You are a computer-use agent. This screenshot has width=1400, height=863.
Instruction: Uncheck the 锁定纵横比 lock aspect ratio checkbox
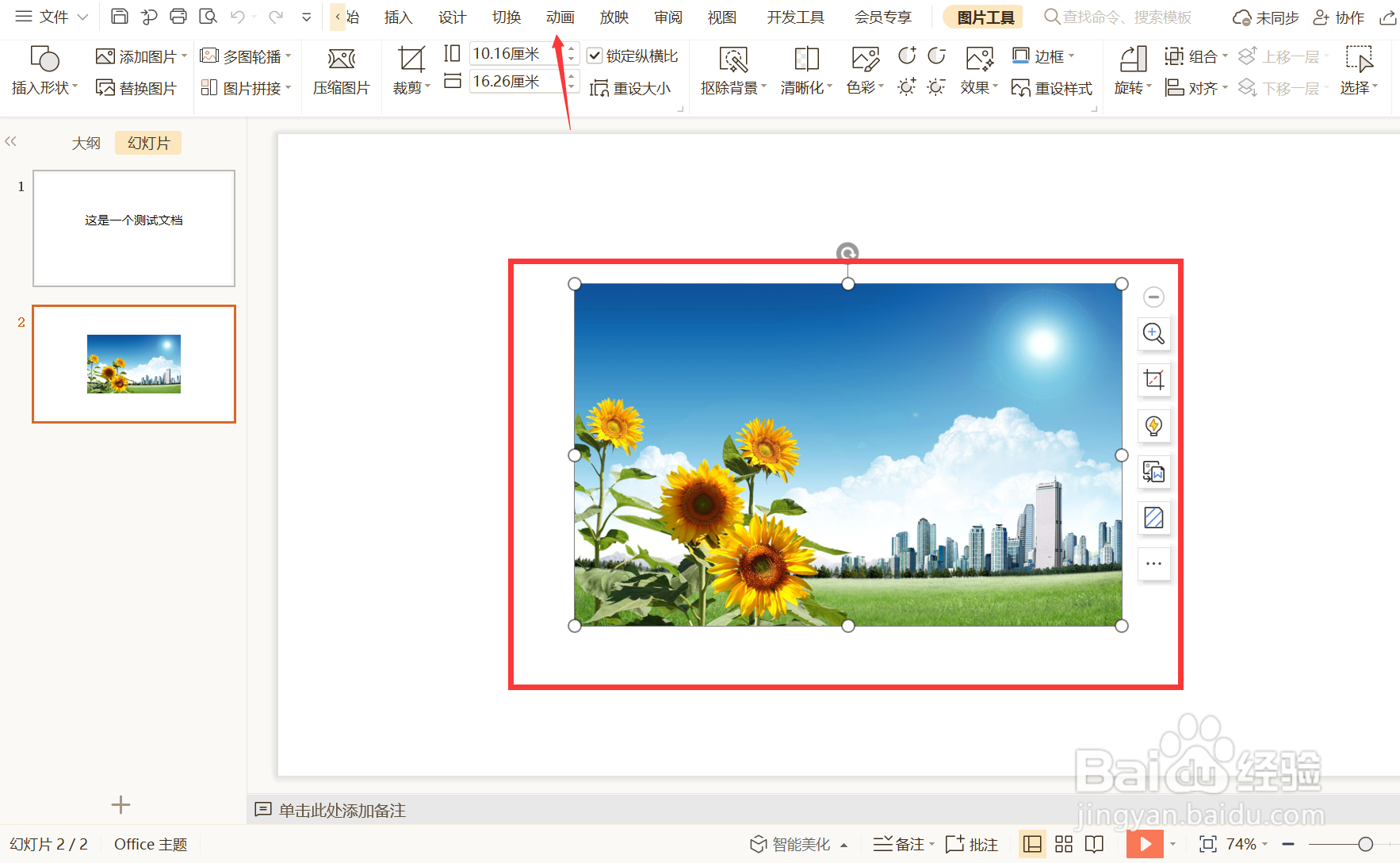595,56
